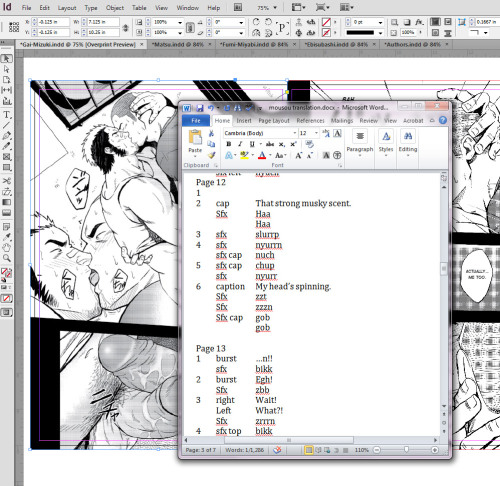Click the Cut icon in Word
This screenshot has width=500, height=486.
211,134
